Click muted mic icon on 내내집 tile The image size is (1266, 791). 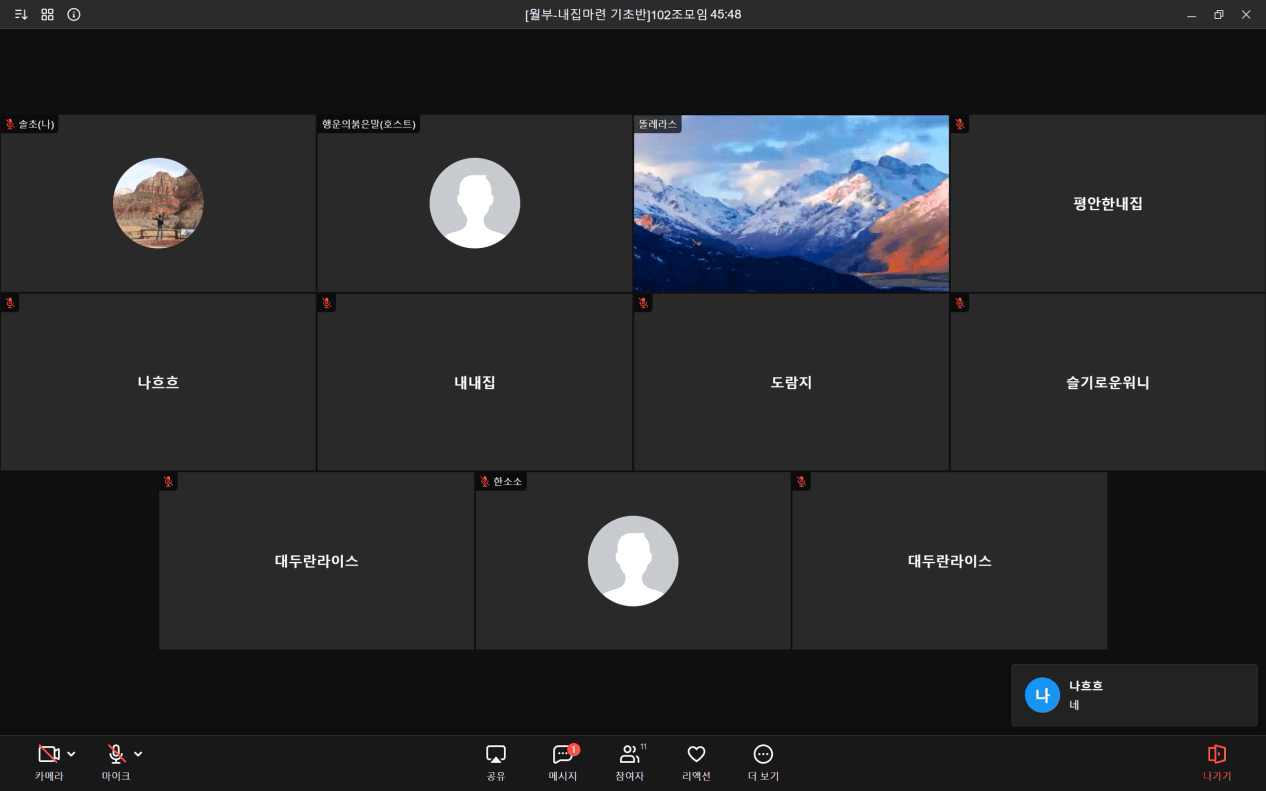327,303
